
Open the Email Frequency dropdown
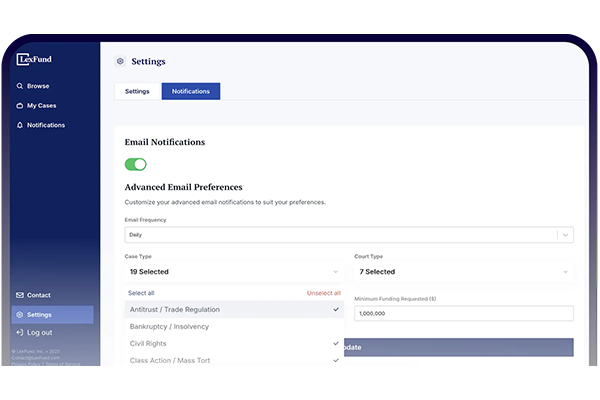coord(349,235)
